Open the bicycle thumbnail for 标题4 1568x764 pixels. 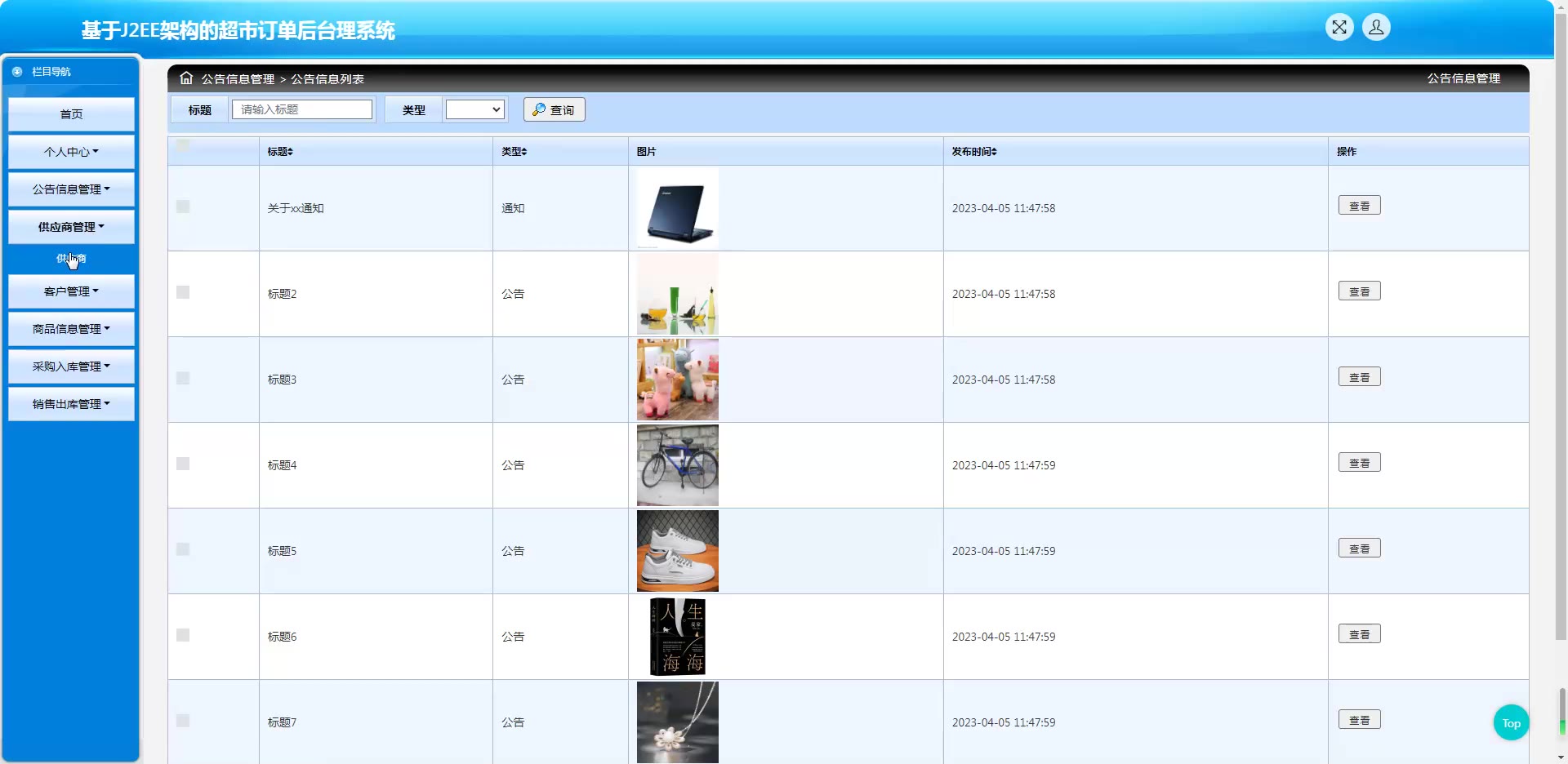[x=678, y=465]
